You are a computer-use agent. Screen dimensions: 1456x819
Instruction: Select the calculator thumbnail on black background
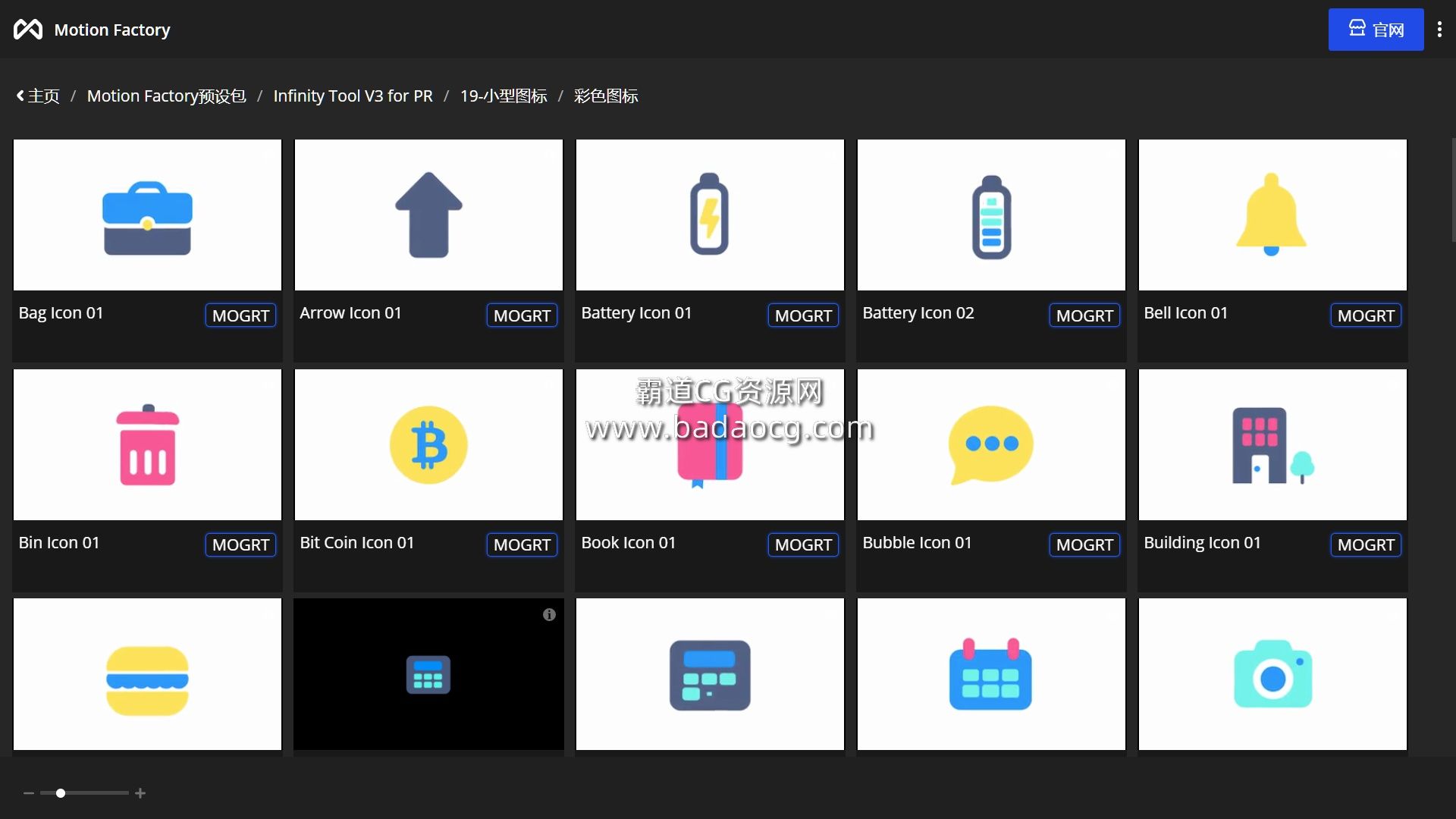coord(428,674)
